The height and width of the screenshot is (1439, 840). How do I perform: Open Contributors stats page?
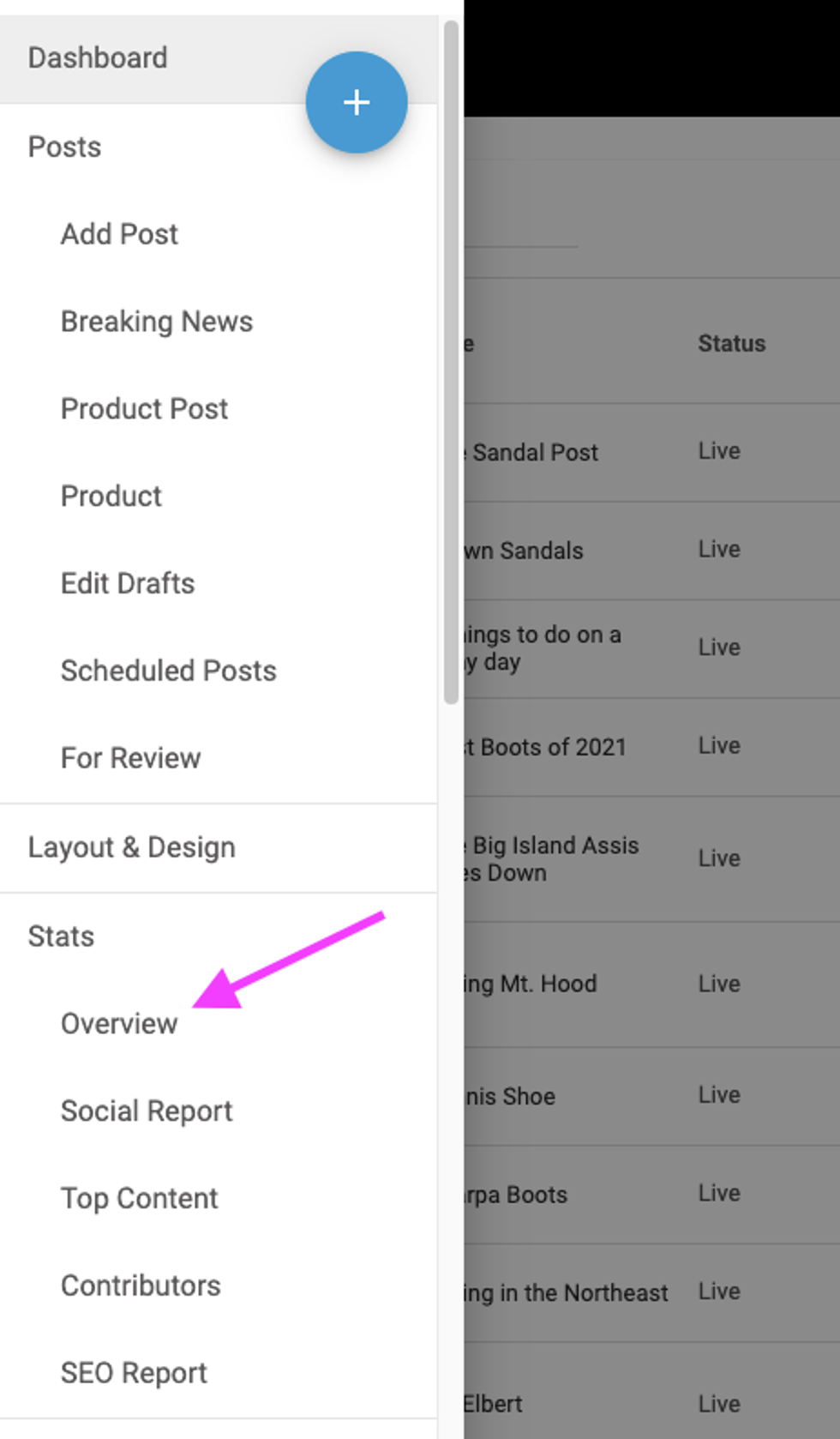point(141,1286)
